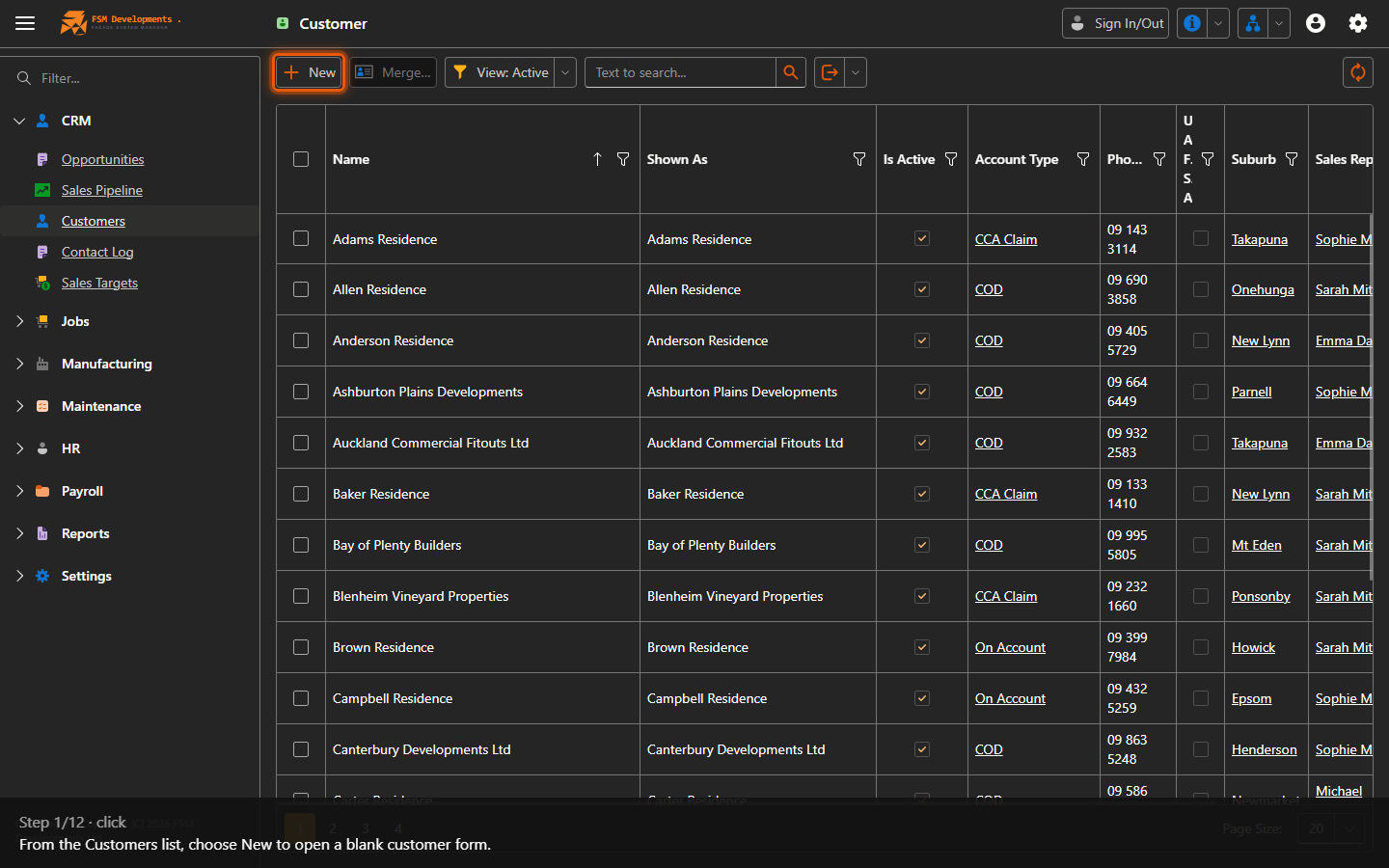
Task: Click the green Customer page icon
Action: point(283,23)
